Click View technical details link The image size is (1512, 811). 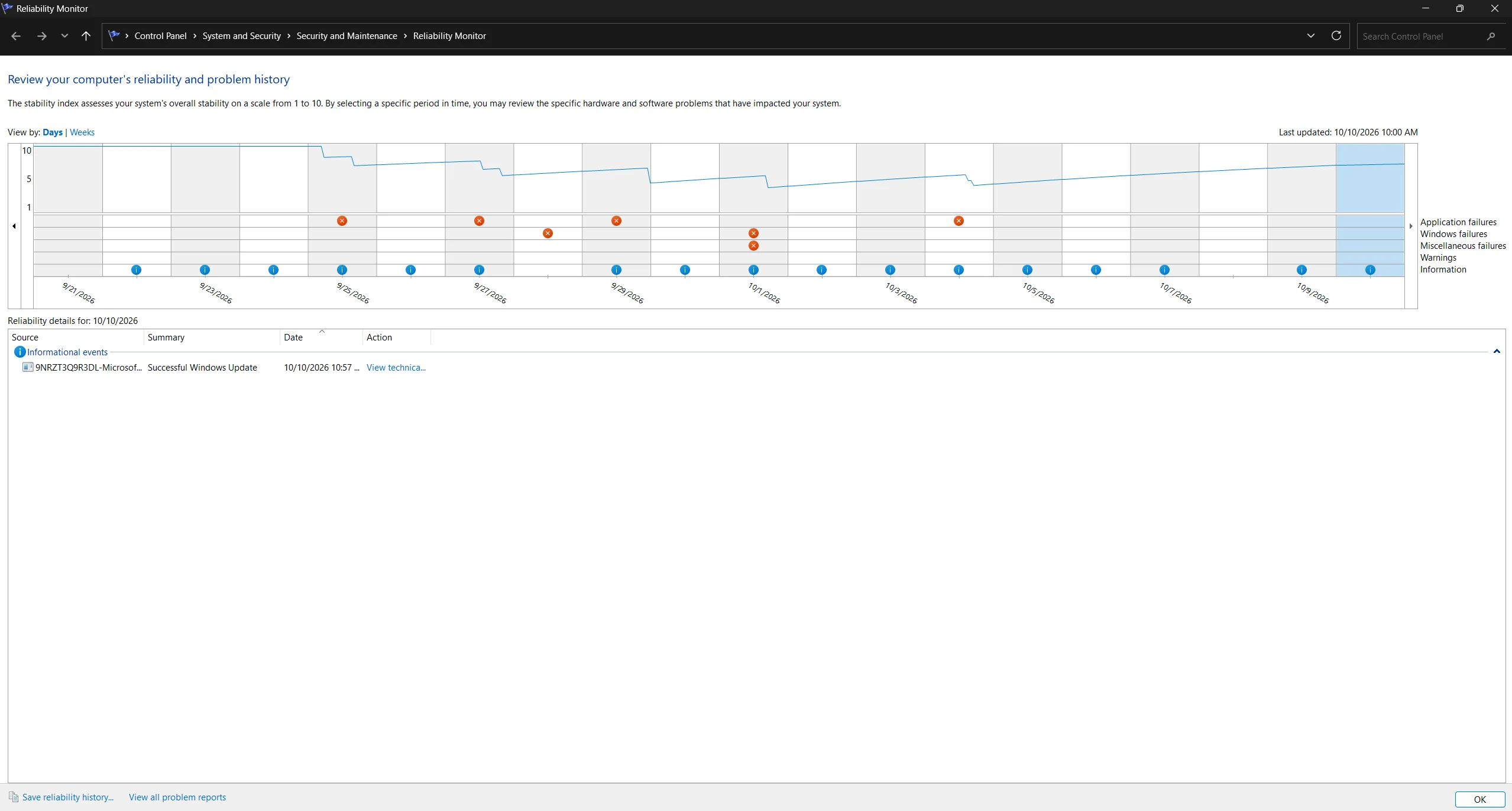pyautogui.click(x=396, y=368)
